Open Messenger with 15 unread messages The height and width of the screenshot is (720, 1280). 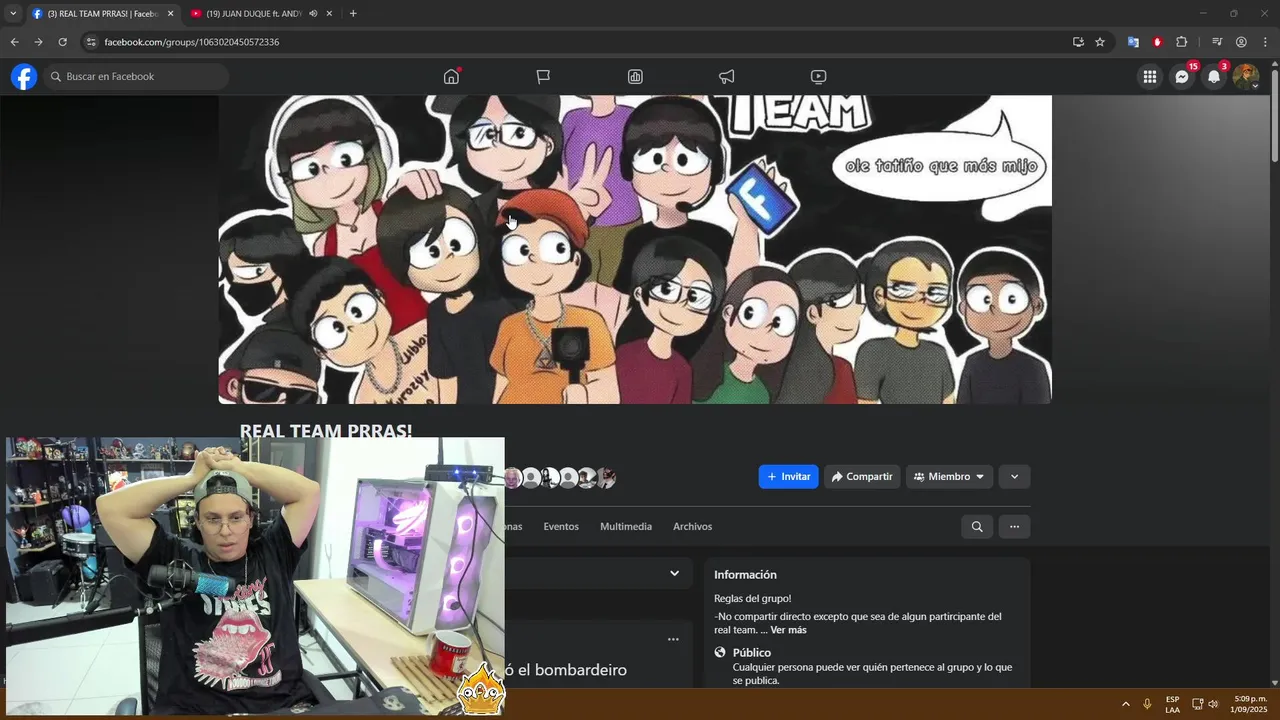pyautogui.click(x=1182, y=76)
